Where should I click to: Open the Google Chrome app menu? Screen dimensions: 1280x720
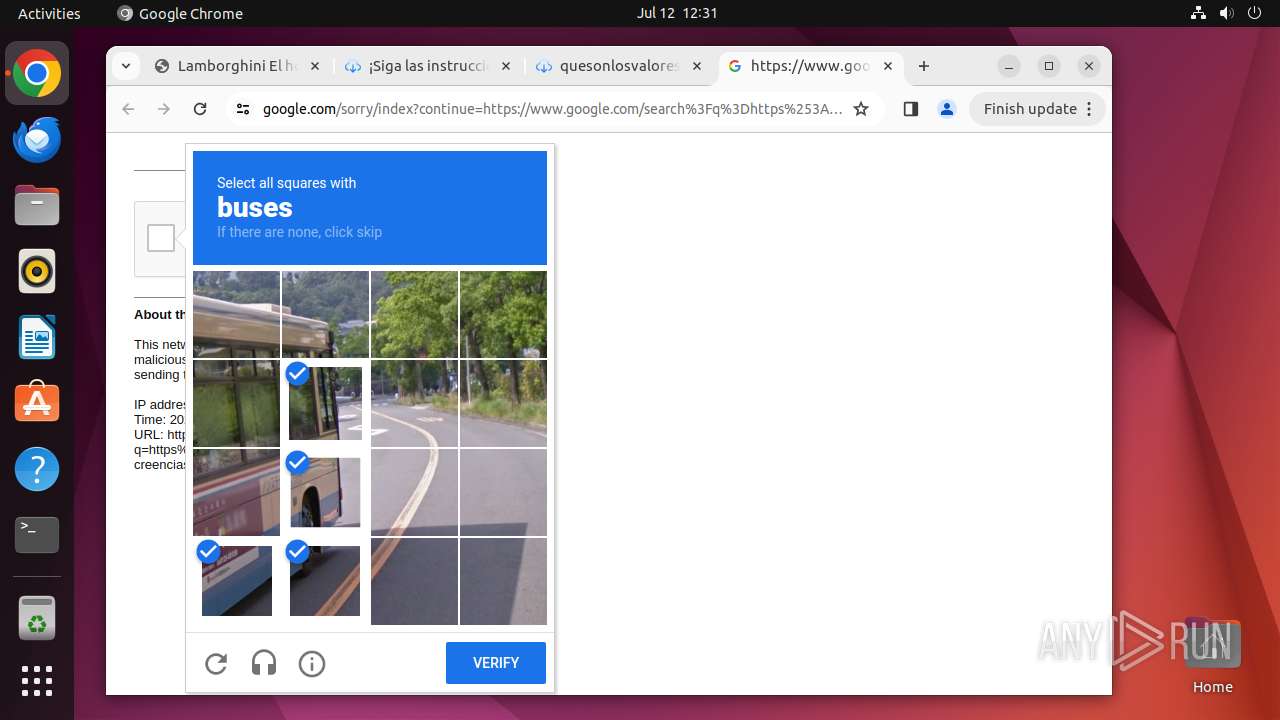(180, 13)
